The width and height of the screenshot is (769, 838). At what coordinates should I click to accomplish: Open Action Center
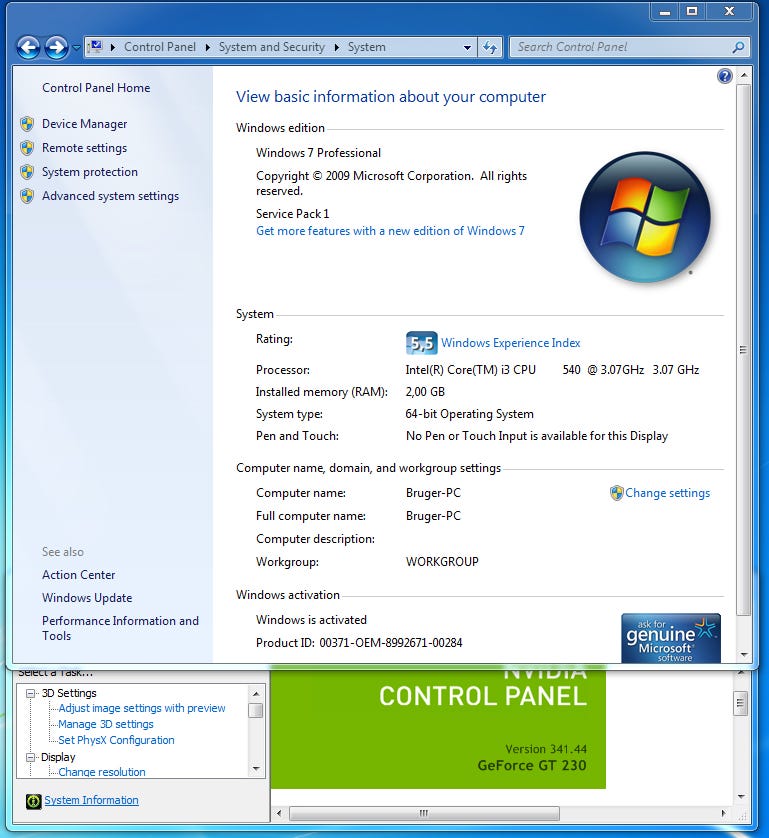[x=79, y=575]
